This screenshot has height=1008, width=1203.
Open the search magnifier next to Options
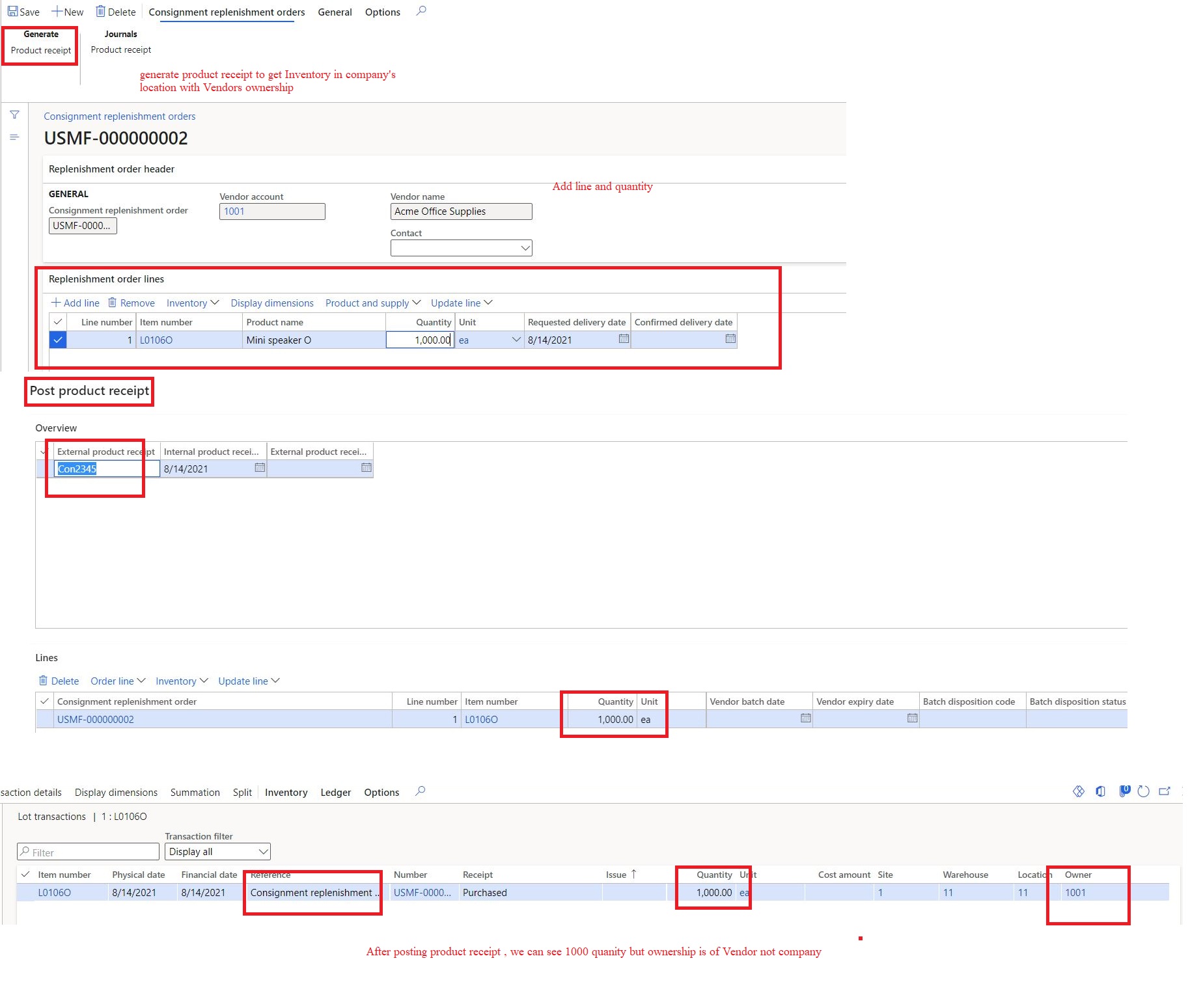pos(421,11)
